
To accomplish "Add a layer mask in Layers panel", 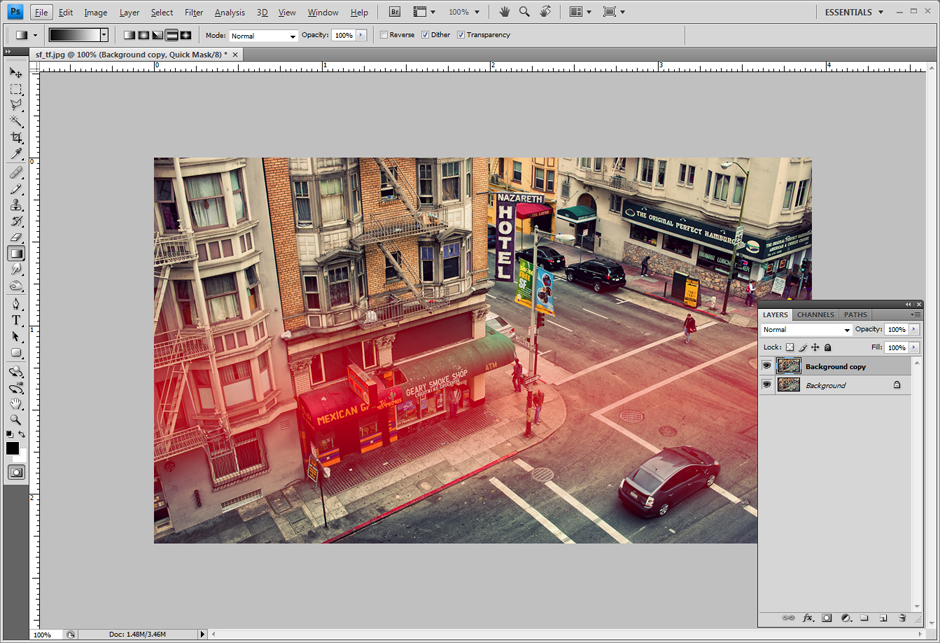I will (x=827, y=618).
